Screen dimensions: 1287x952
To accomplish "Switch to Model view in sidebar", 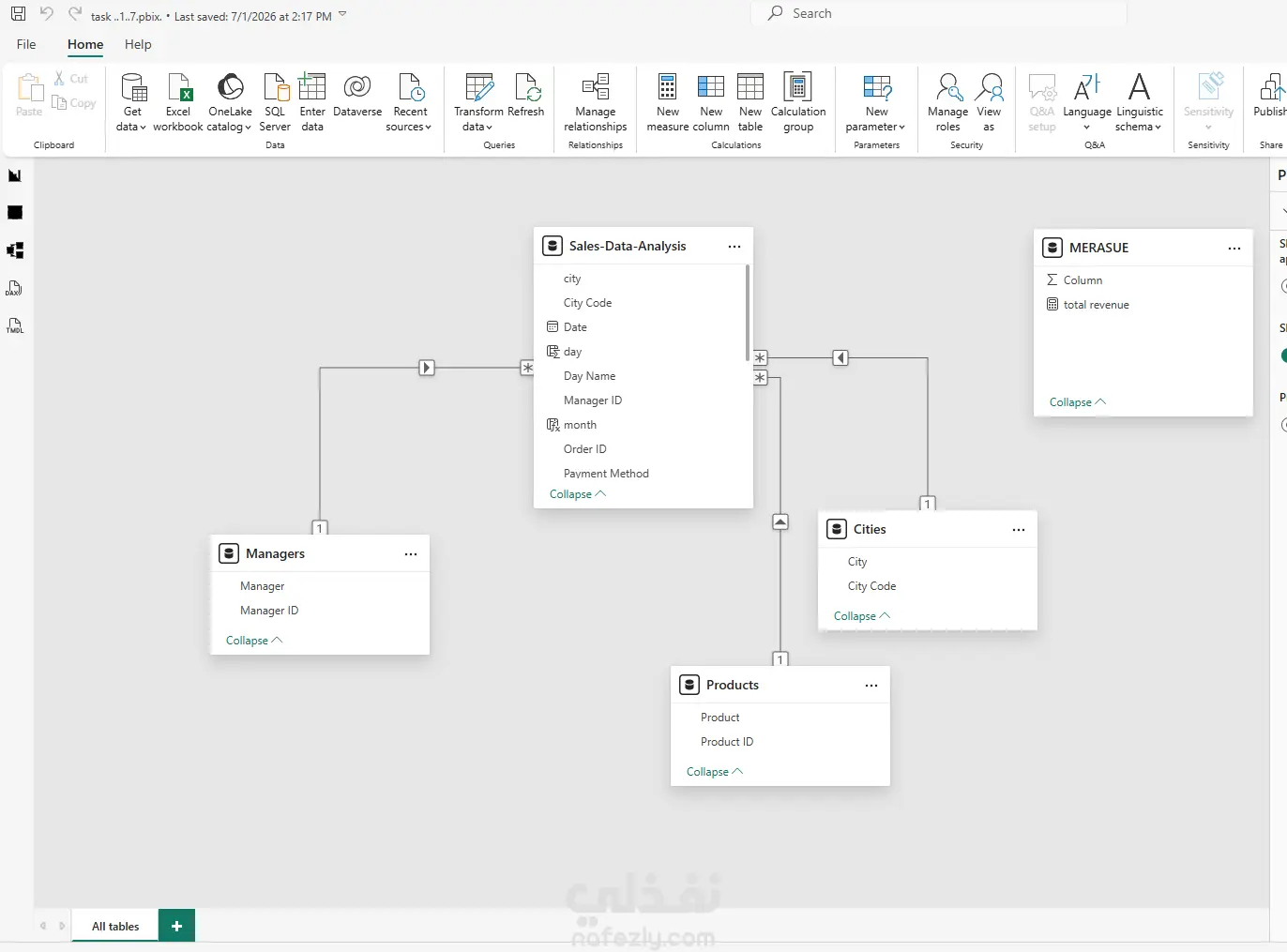I will (x=15, y=250).
